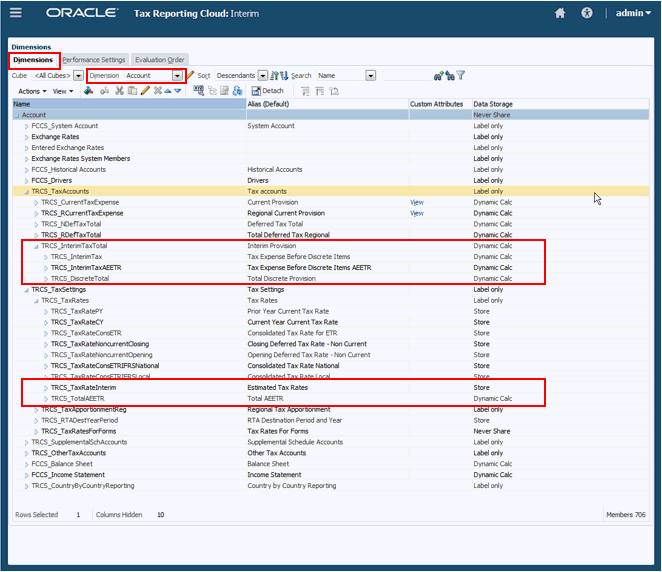Click the filter funnel icon
Image resolution: width=662 pixels, height=572 pixels.
[461, 75]
